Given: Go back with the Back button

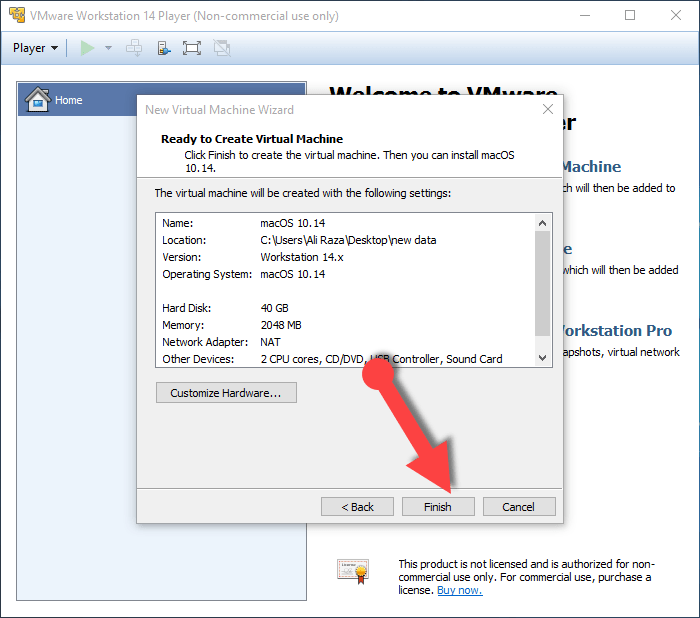Looking at the screenshot, I should coord(357,507).
